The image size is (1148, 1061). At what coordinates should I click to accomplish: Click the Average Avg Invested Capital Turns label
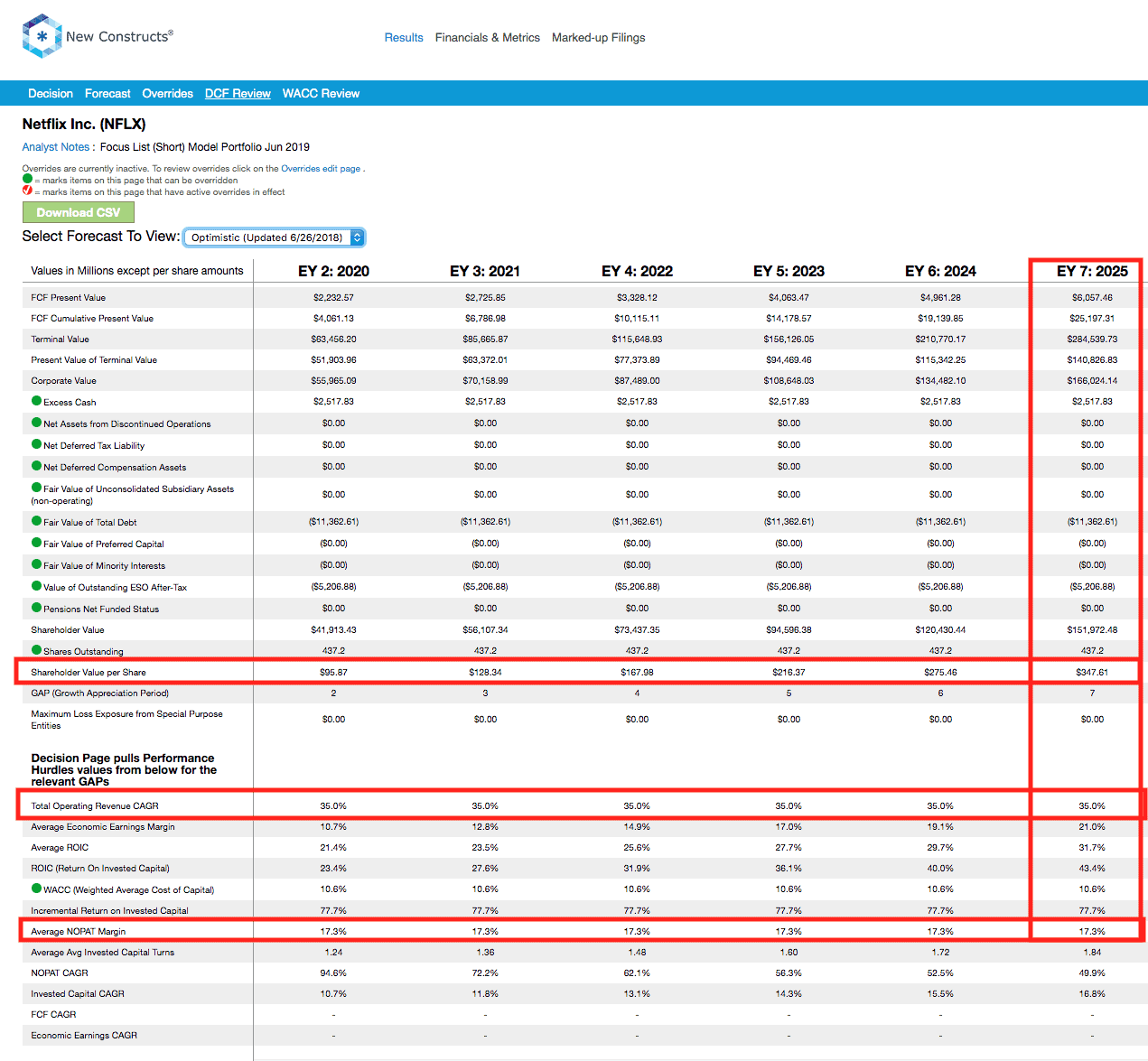tap(103, 953)
